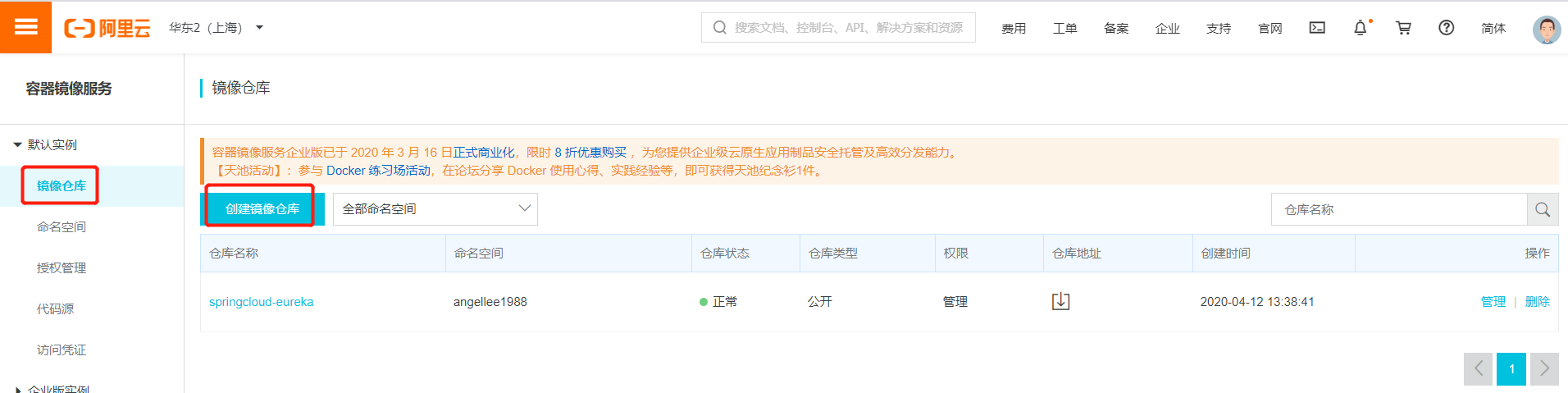This screenshot has width=1568, height=393.
Task: Click the 正常 status cell
Action: (x=718, y=302)
